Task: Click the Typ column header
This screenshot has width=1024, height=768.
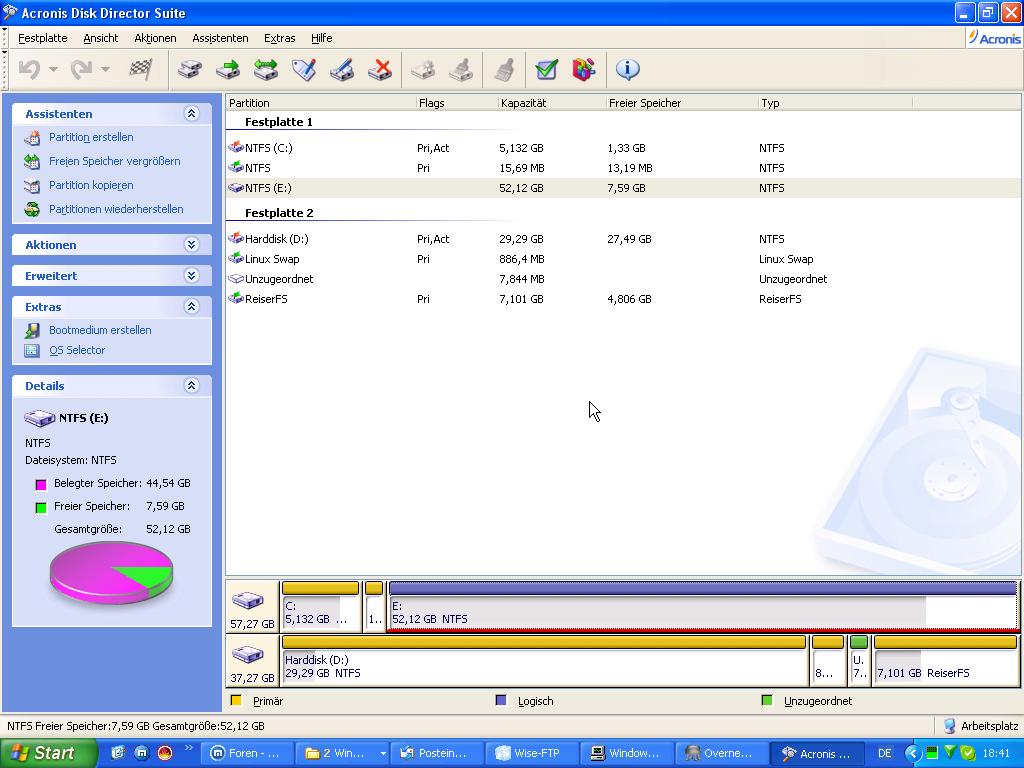Action: pos(835,103)
